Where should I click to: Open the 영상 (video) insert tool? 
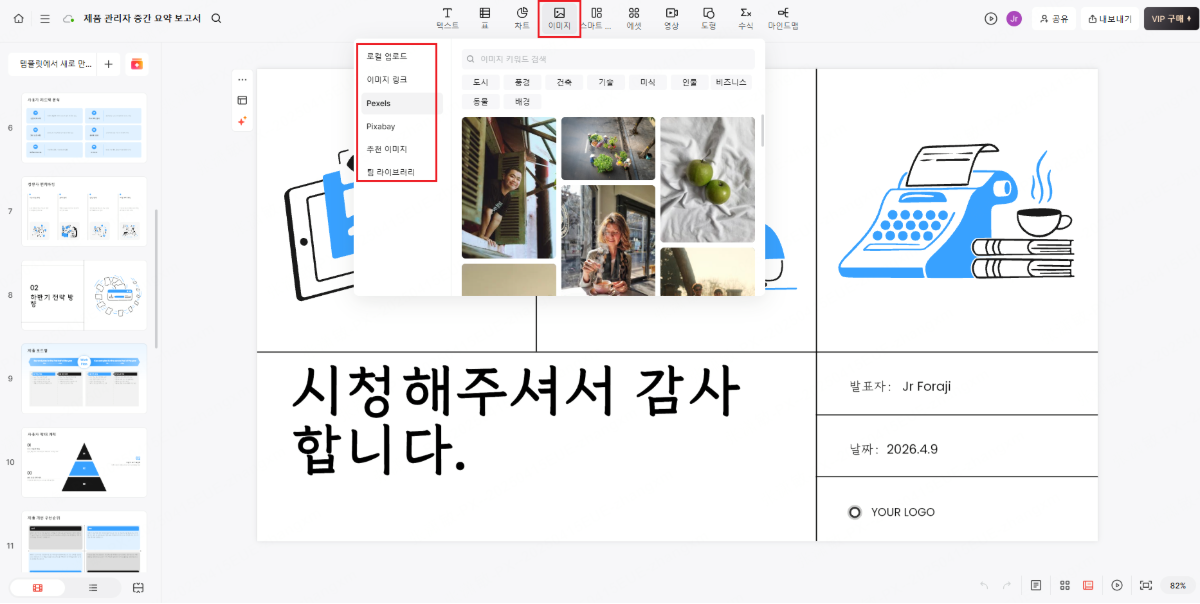[x=671, y=18]
